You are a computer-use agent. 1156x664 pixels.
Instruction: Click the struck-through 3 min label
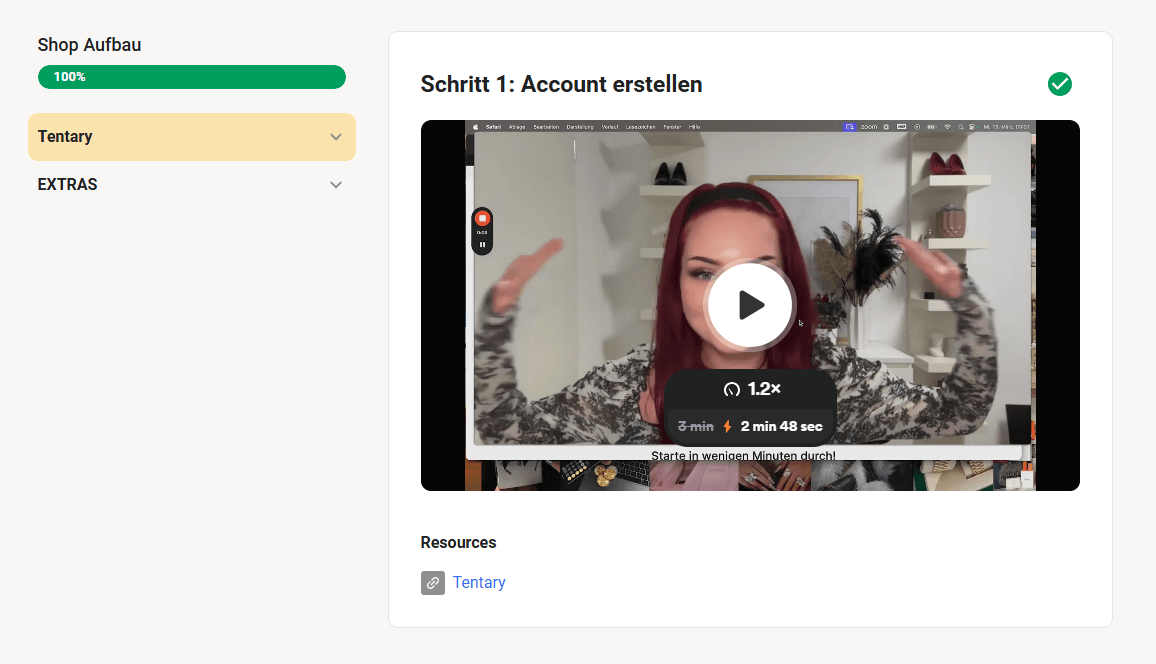[696, 427]
